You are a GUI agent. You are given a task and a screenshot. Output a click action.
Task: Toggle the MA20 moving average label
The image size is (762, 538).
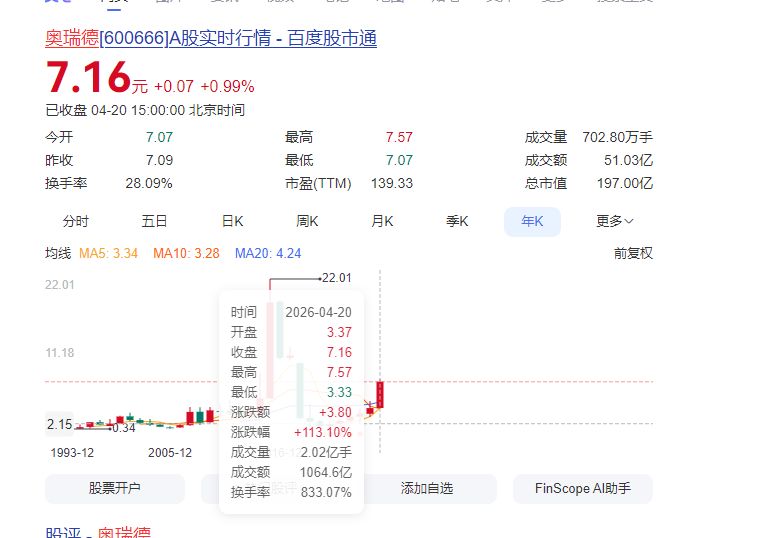click(267, 253)
